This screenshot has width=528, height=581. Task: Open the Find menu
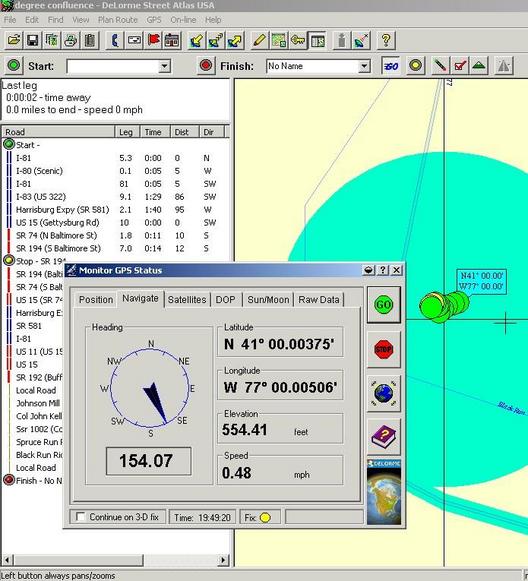tap(56, 20)
